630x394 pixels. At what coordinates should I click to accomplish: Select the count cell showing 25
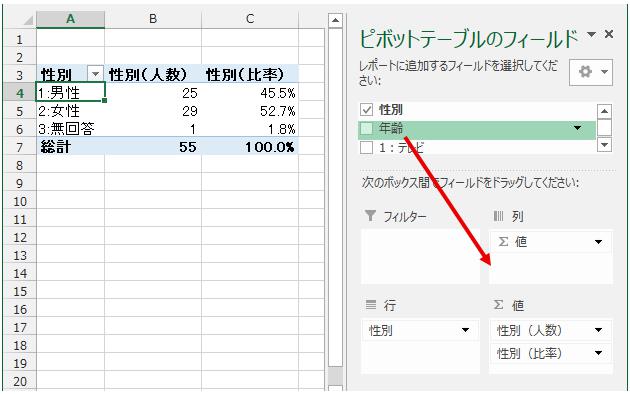153,92
